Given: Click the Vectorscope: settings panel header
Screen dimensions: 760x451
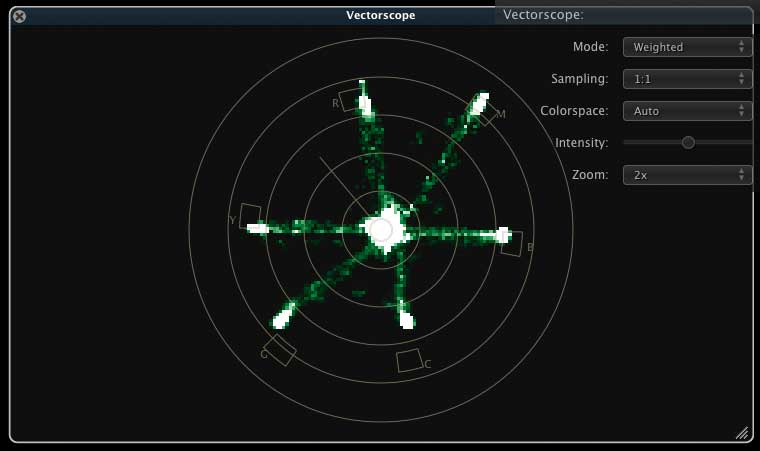Looking at the screenshot, I should click(543, 15).
